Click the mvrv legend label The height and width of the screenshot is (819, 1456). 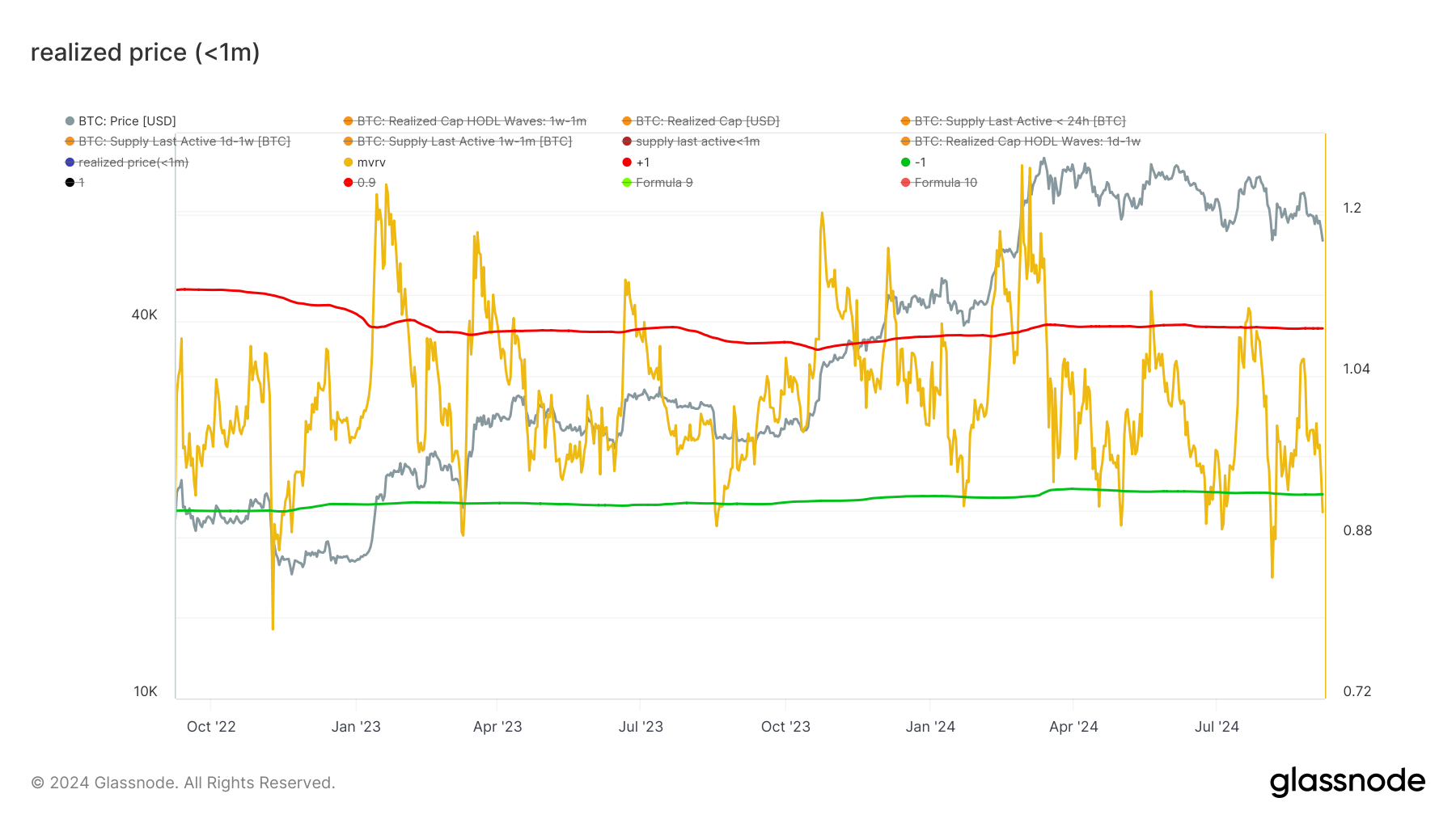(371, 163)
